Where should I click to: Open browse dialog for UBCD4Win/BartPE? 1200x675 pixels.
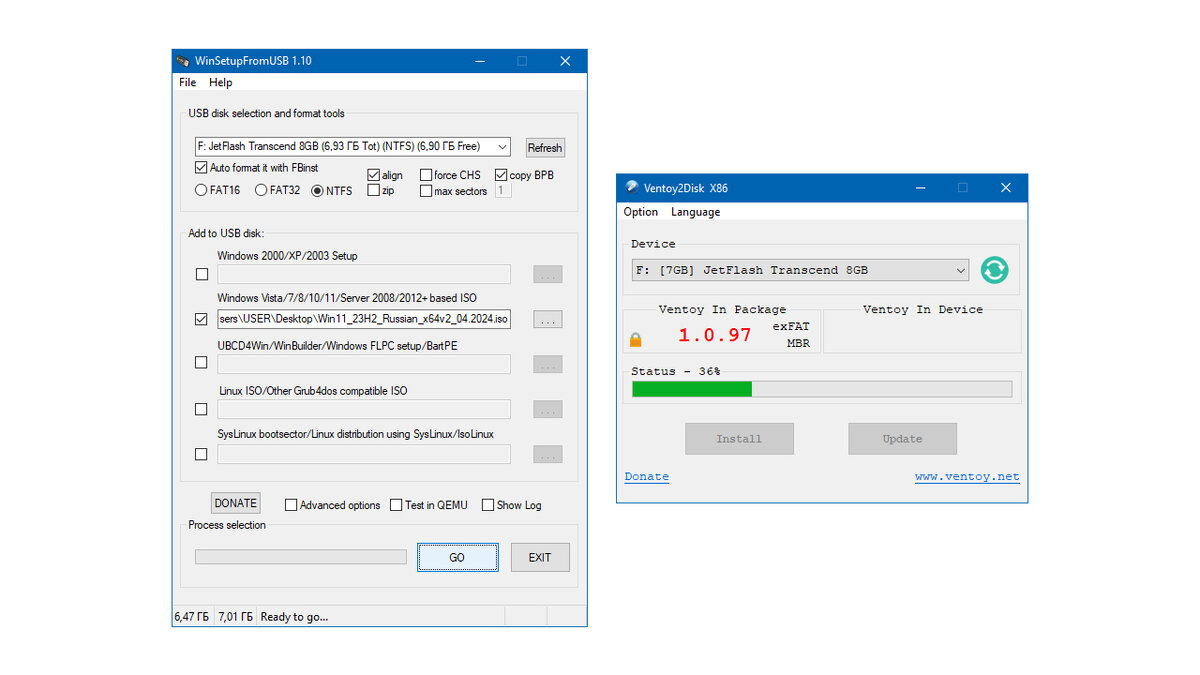click(547, 364)
